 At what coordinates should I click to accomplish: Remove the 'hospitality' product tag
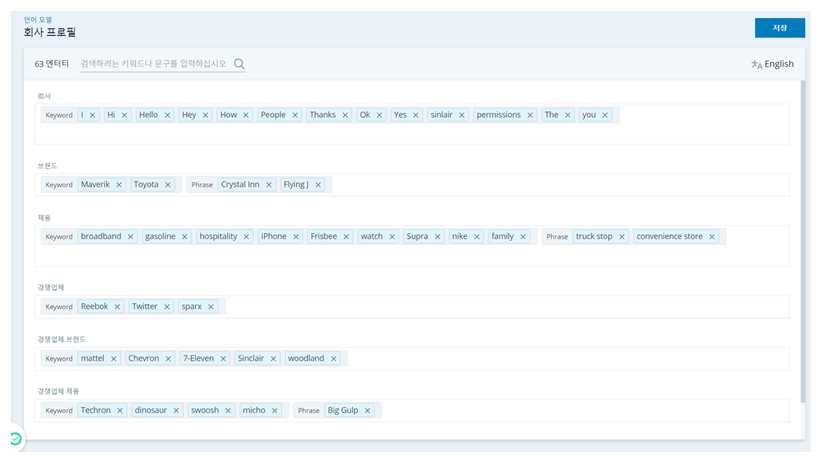tap(247, 237)
